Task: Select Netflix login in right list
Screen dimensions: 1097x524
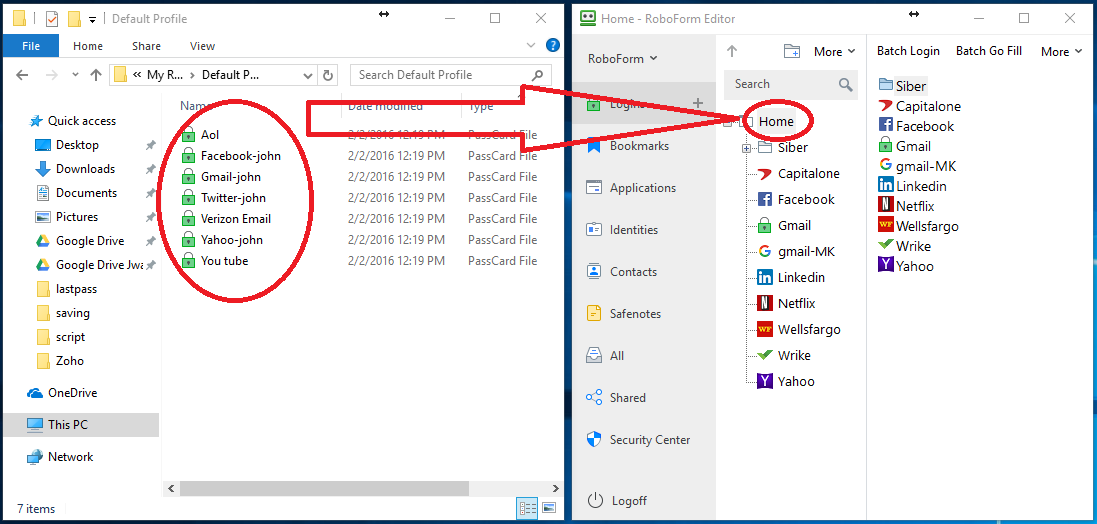Action: click(x=906, y=206)
